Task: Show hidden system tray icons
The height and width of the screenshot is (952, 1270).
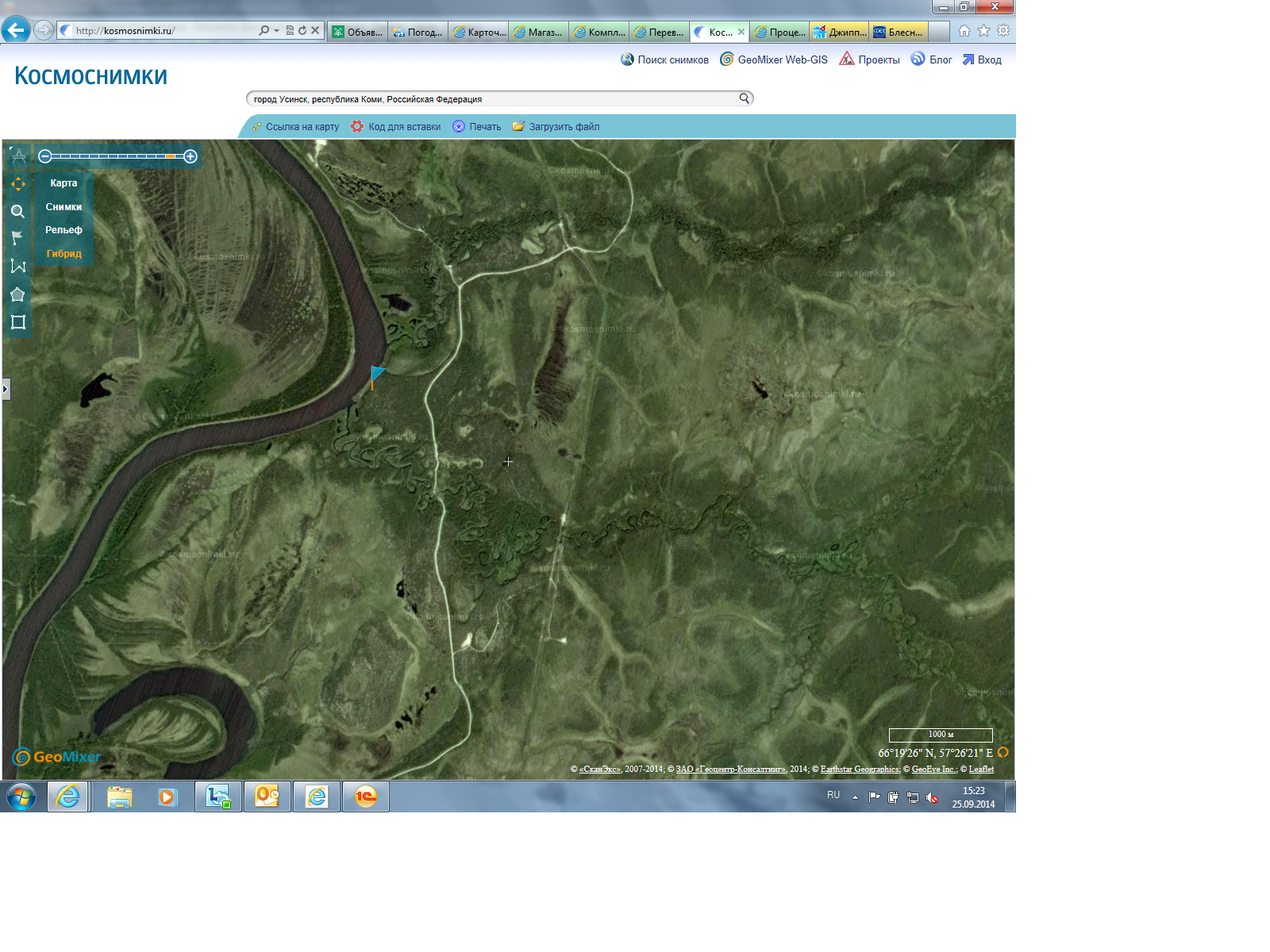Action: click(855, 797)
